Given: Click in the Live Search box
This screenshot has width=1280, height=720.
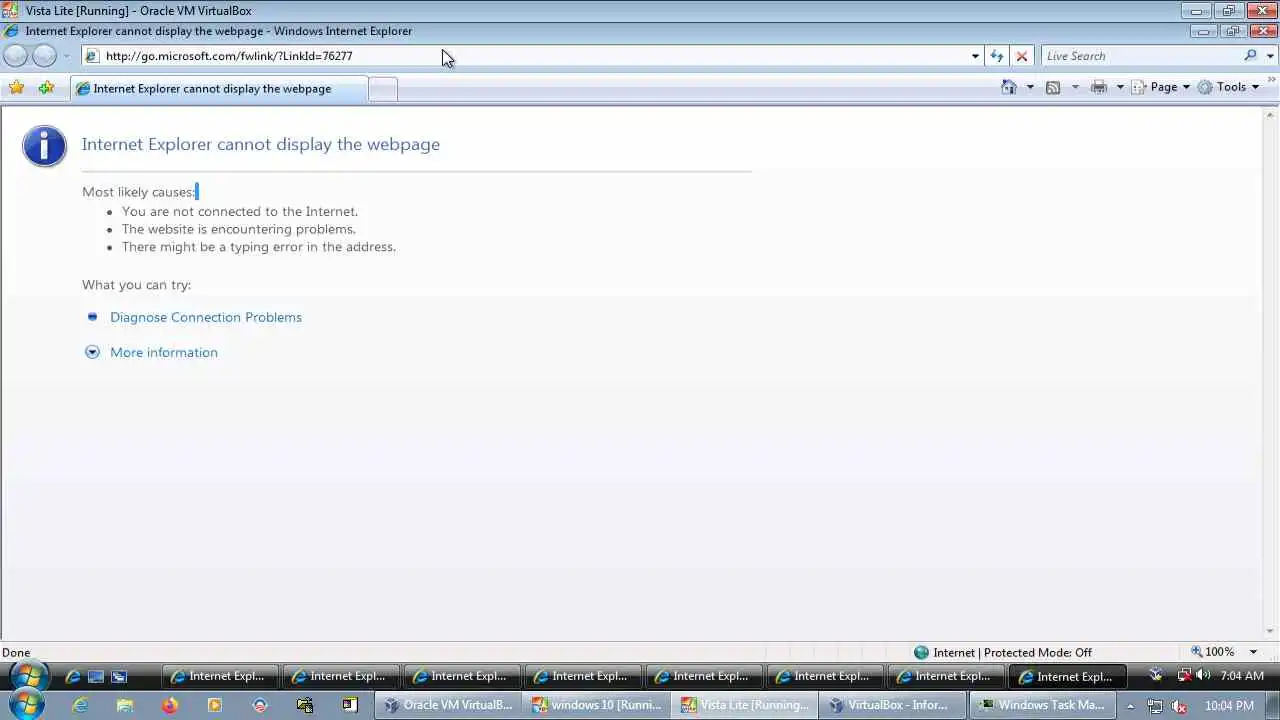Looking at the screenshot, I should point(1140,56).
